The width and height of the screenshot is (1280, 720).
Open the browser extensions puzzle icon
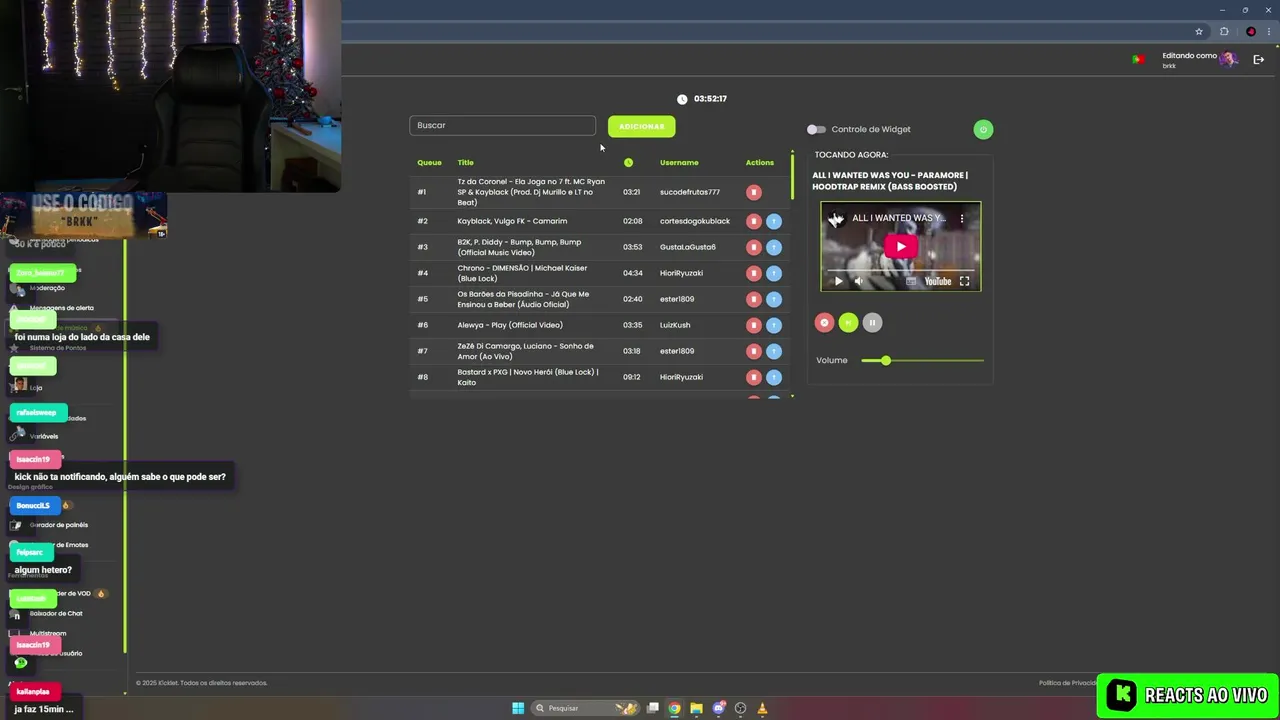[x=1224, y=31]
